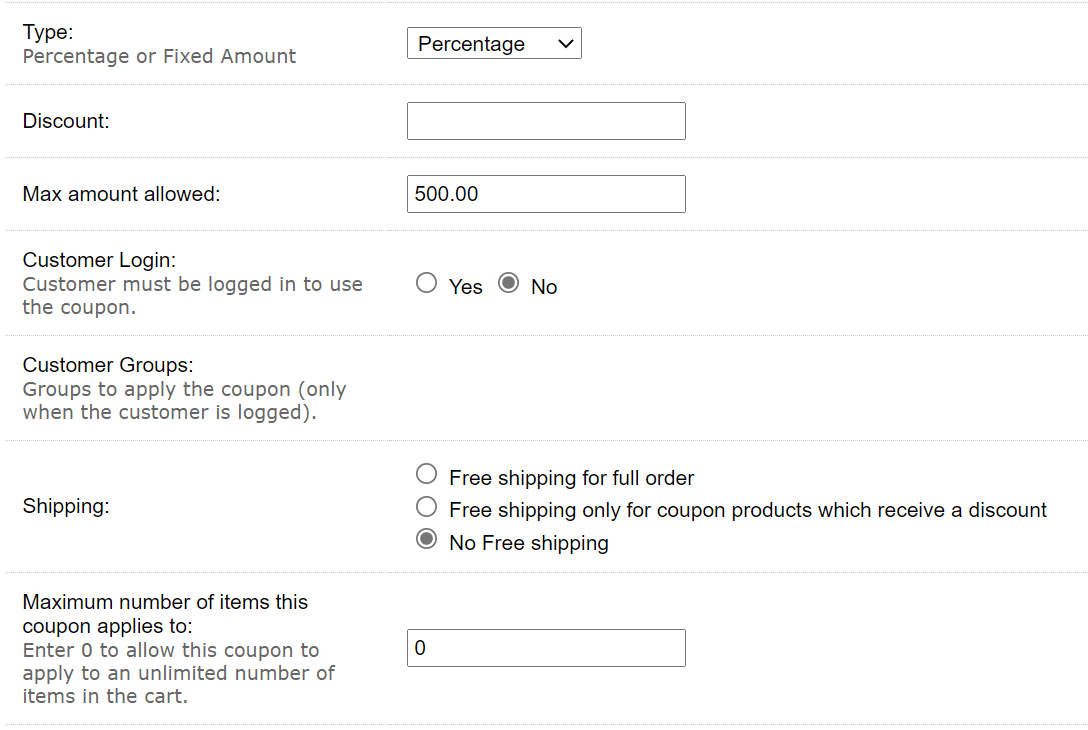Image resolution: width=1088 pixels, height=730 pixels.
Task: Select the No radio circle for Customer Login
Action: coord(508,283)
